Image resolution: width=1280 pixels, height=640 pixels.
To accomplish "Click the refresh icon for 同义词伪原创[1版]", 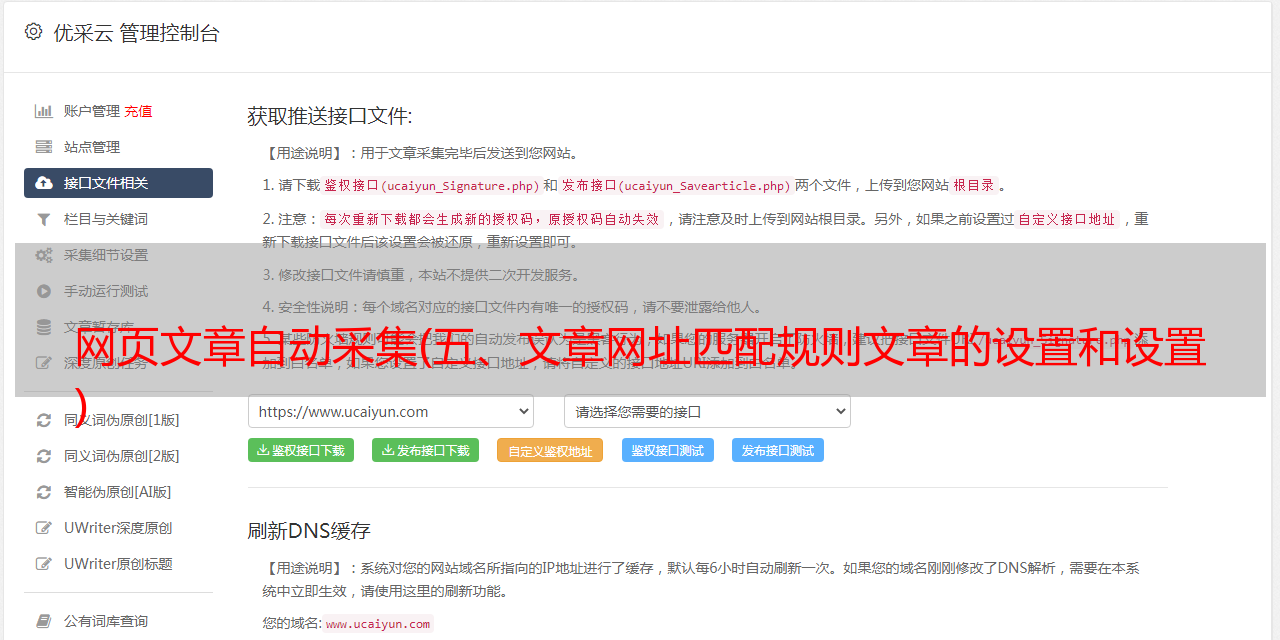I will [x=44, y=420].
